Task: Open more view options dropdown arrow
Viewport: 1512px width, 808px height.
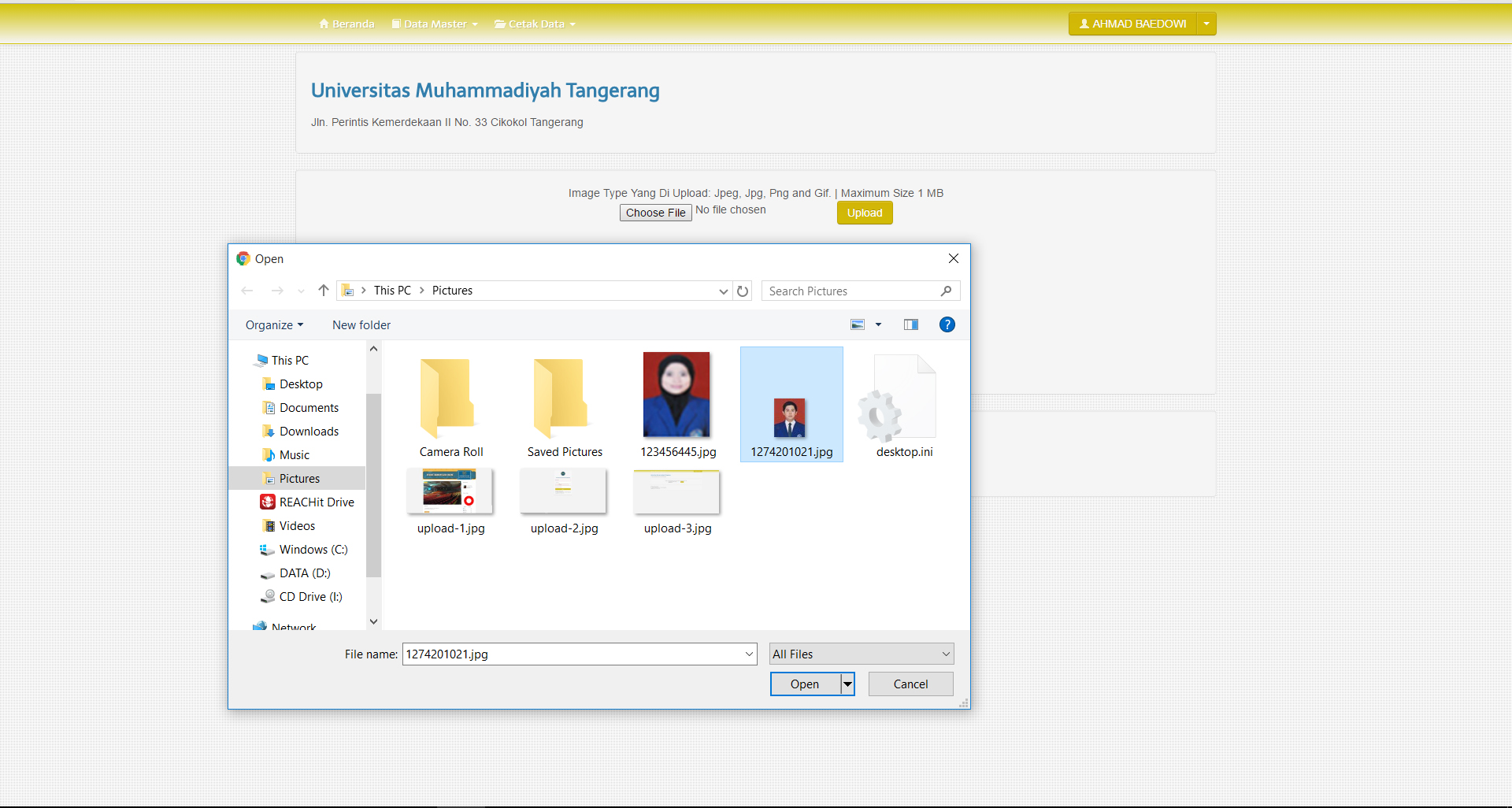Action: point(878,324)
